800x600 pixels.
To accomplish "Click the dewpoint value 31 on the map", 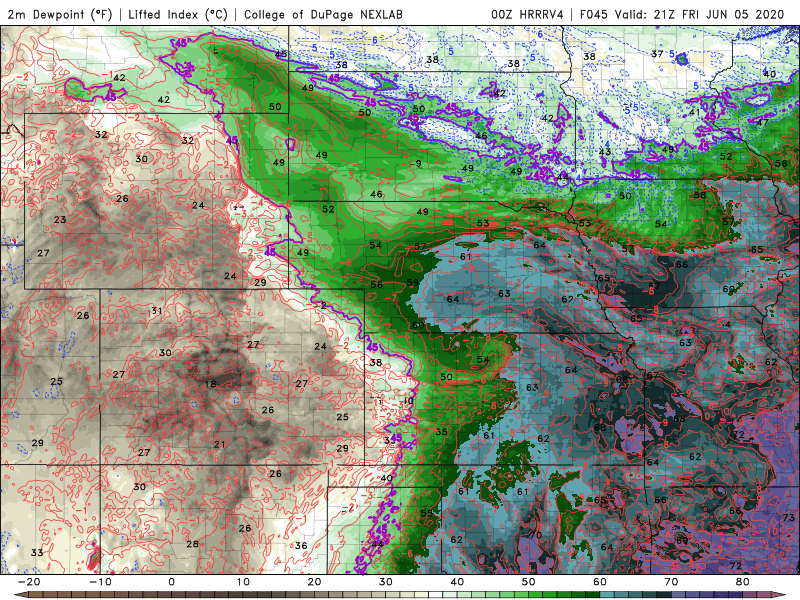I will point(157,311).
